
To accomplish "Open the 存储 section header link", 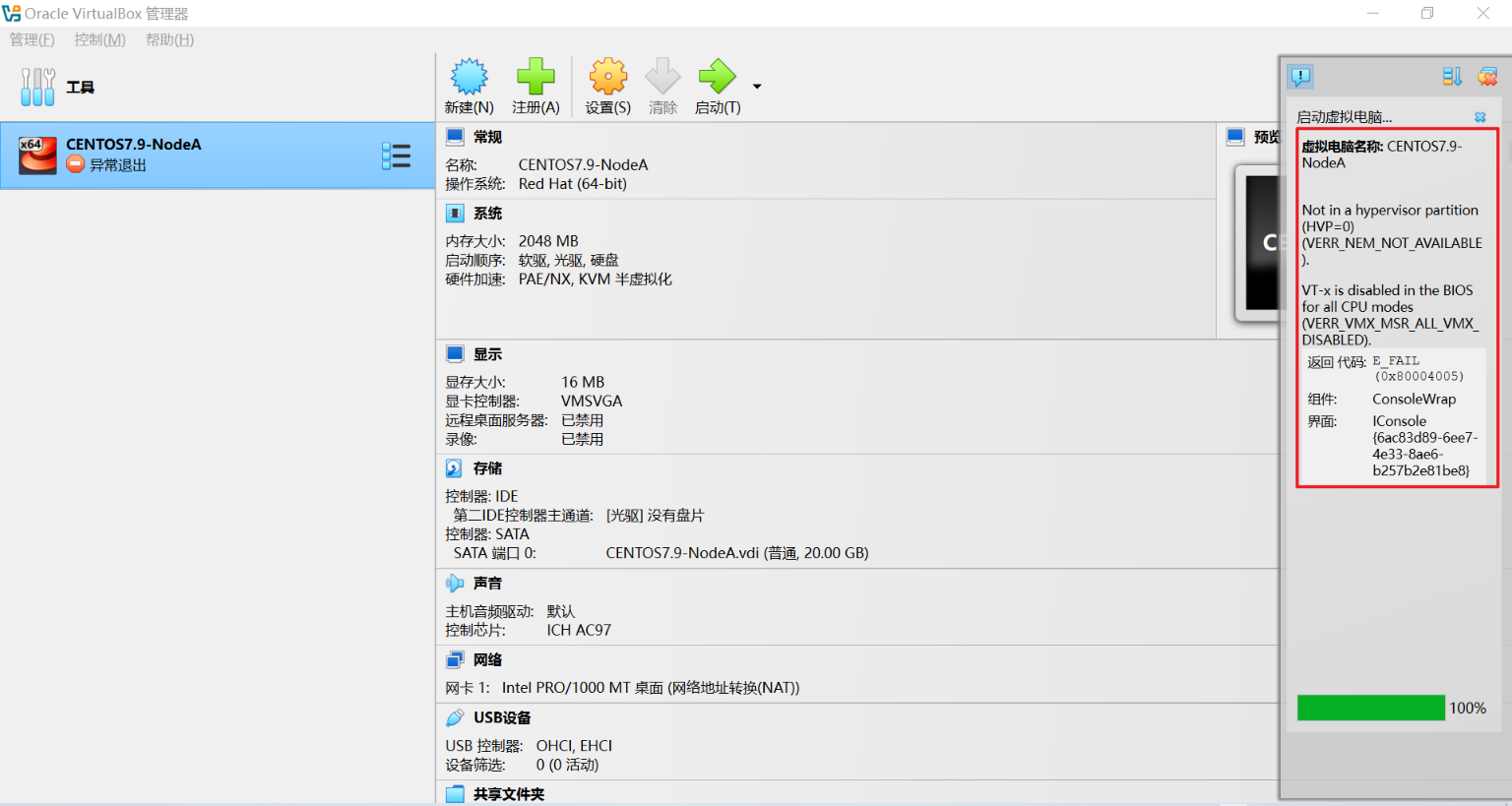I will click(487, 468).
